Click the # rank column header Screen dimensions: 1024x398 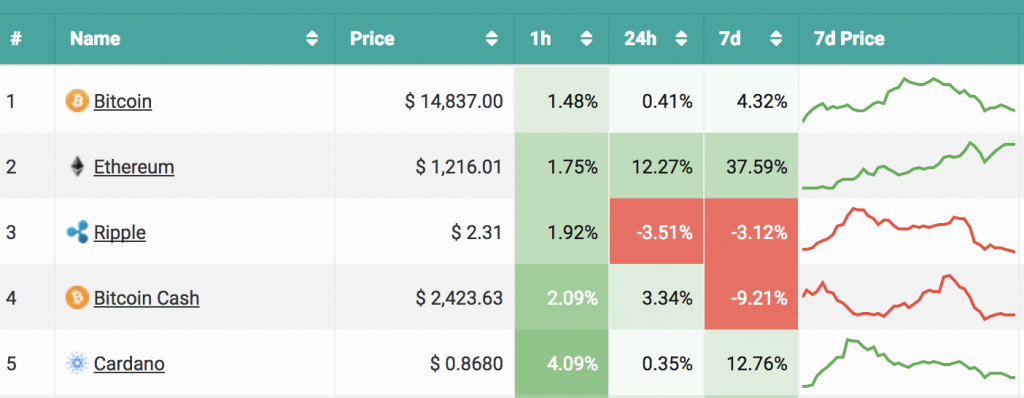click(x=16, y=39)
